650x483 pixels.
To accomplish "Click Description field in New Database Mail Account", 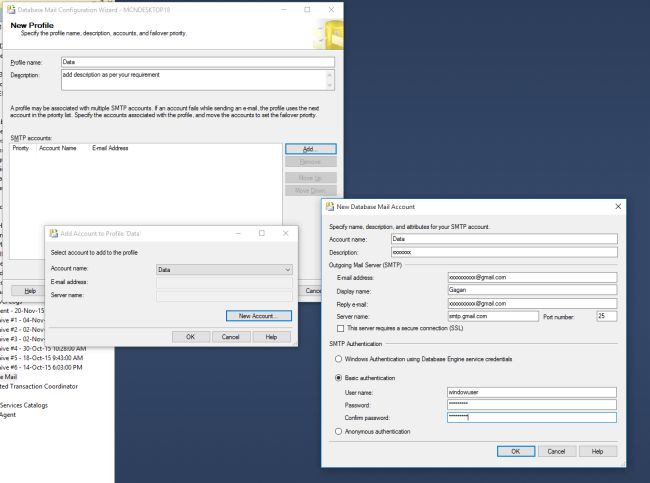I will [504, 252].
